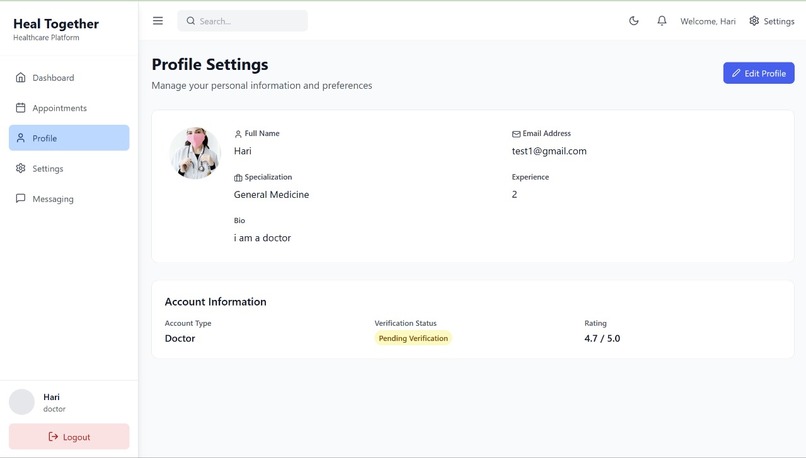This screenshot has width=806, height=458.
Task: Click the Appointments calendar icon
Action: (x=21, y=108)
